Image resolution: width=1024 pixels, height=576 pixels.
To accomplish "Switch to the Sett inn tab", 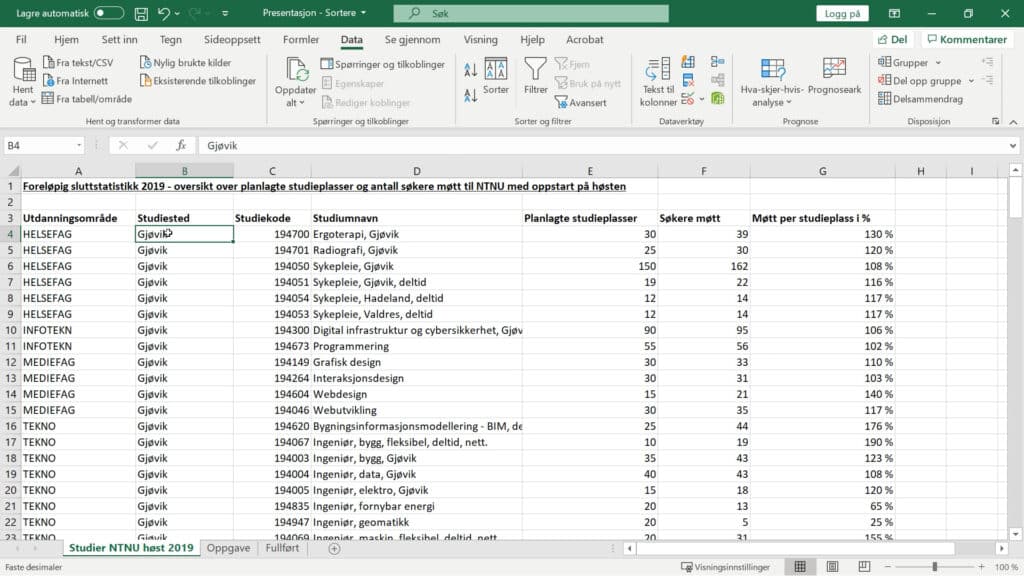I will click(x=120, y=40).
